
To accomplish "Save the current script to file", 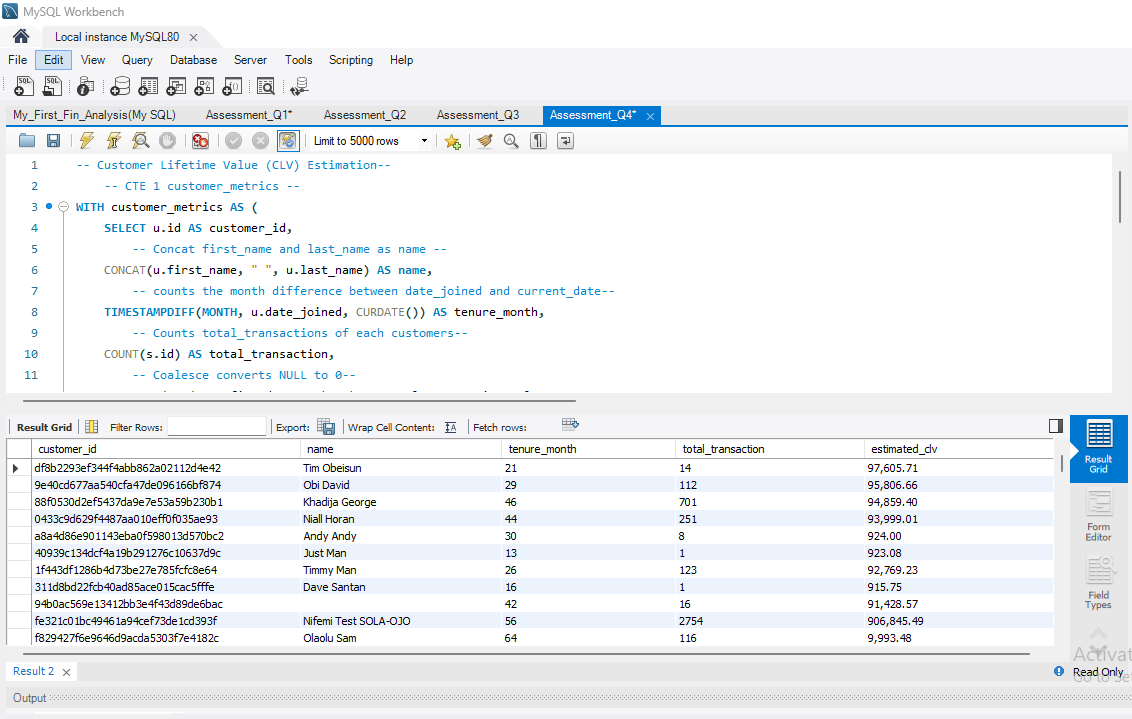I will [x=53, y=141].
